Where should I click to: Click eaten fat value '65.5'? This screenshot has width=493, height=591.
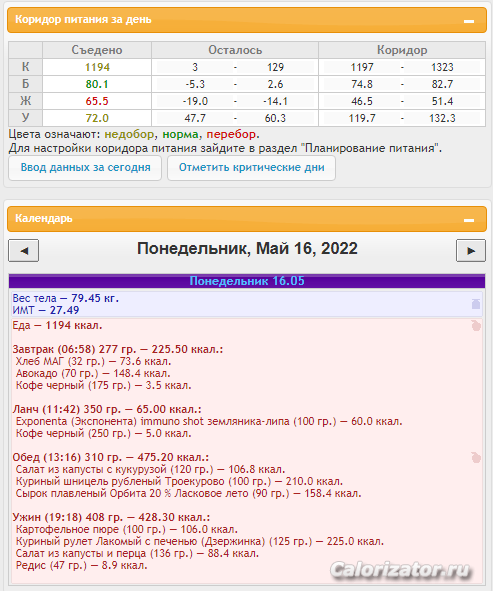[97, 101]
